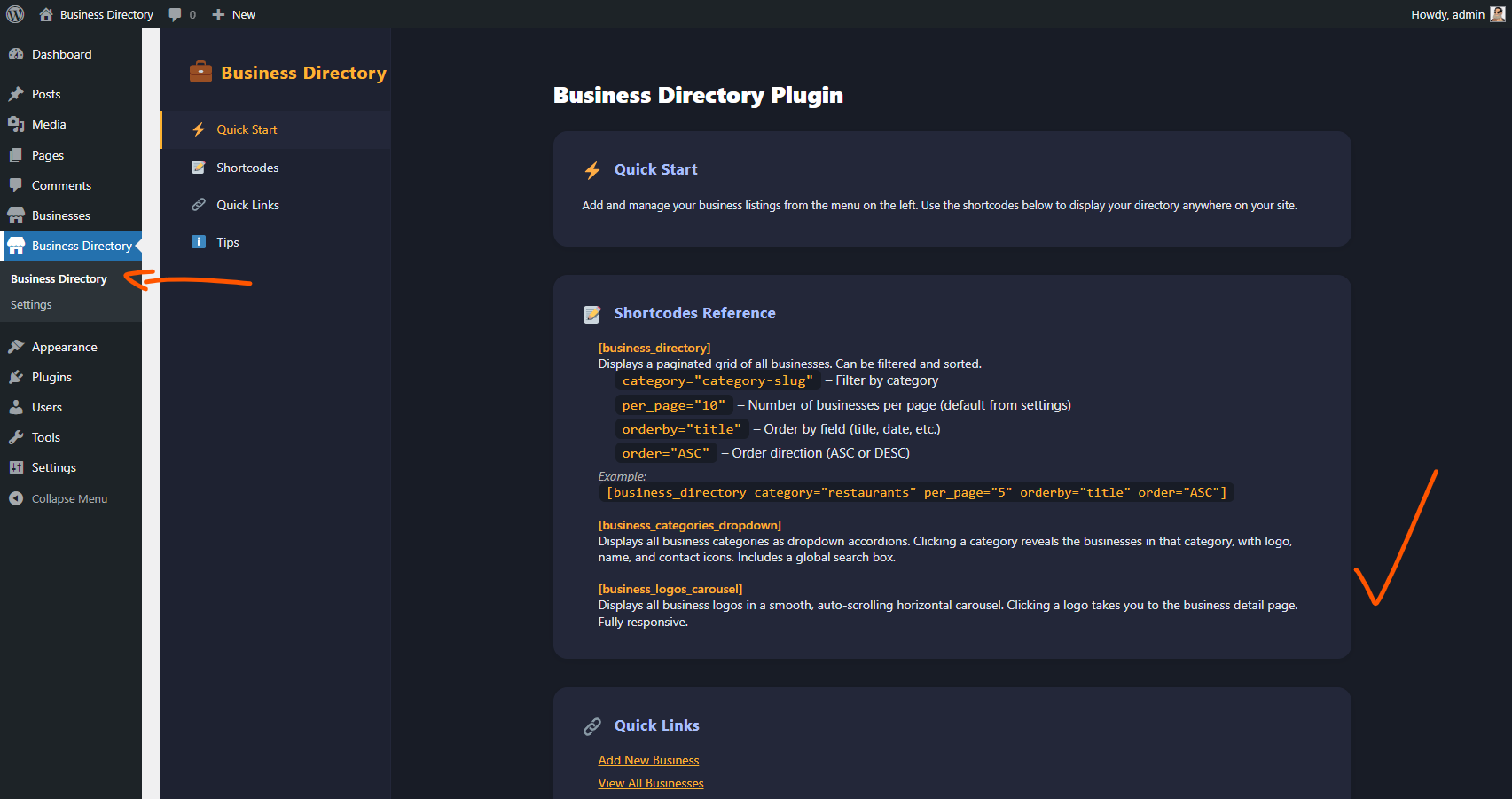This screenshot has height=799, width=1512.
Task: Open the Add New Business link
Action: click(648, 760)
